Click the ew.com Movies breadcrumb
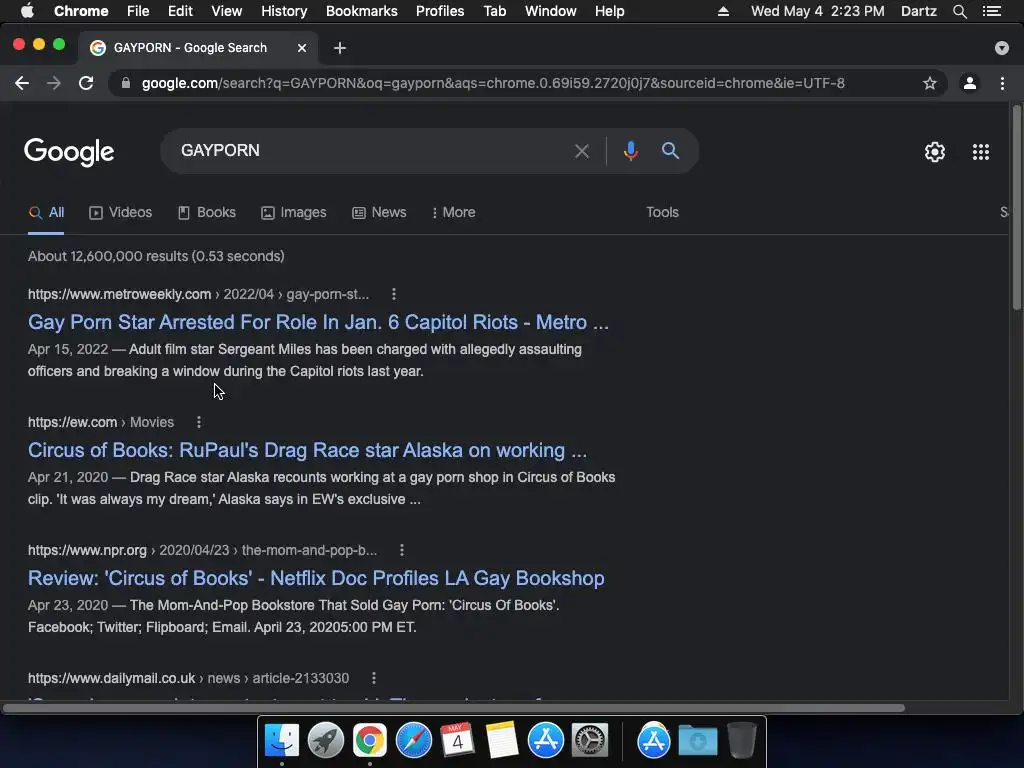Viewport: 1024px width, 768px height. [x=101, y=422]
